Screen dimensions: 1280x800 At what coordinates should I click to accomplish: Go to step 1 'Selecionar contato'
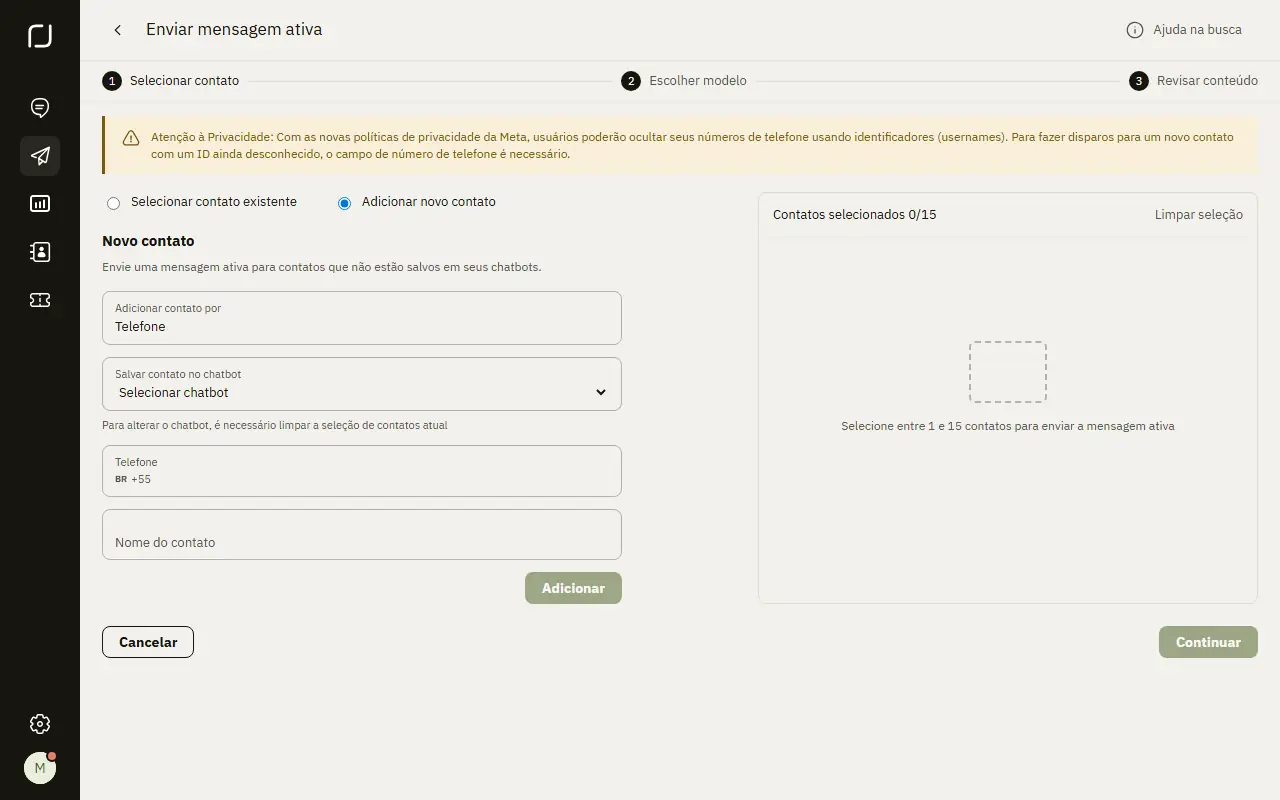tap(171, 81)
